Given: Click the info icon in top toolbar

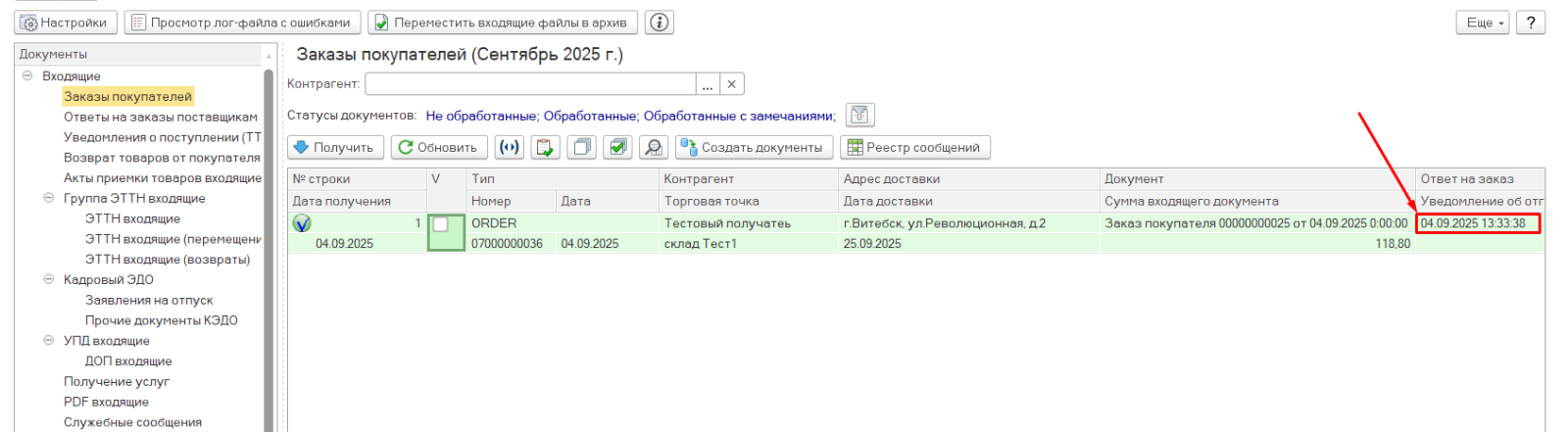Looking at the screenshot, I should (x=660, y=23).
